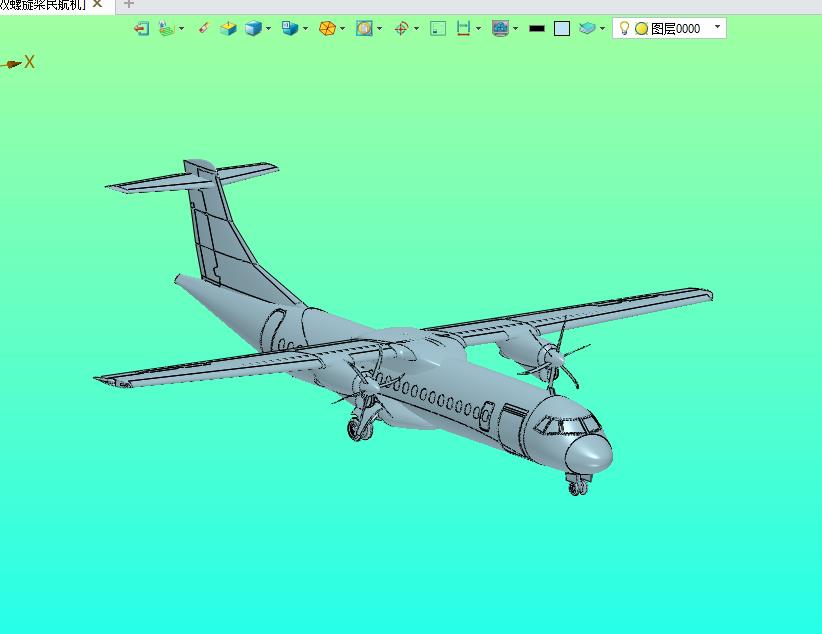Click the exit icon with red arrow

click(x=141, y=28)
